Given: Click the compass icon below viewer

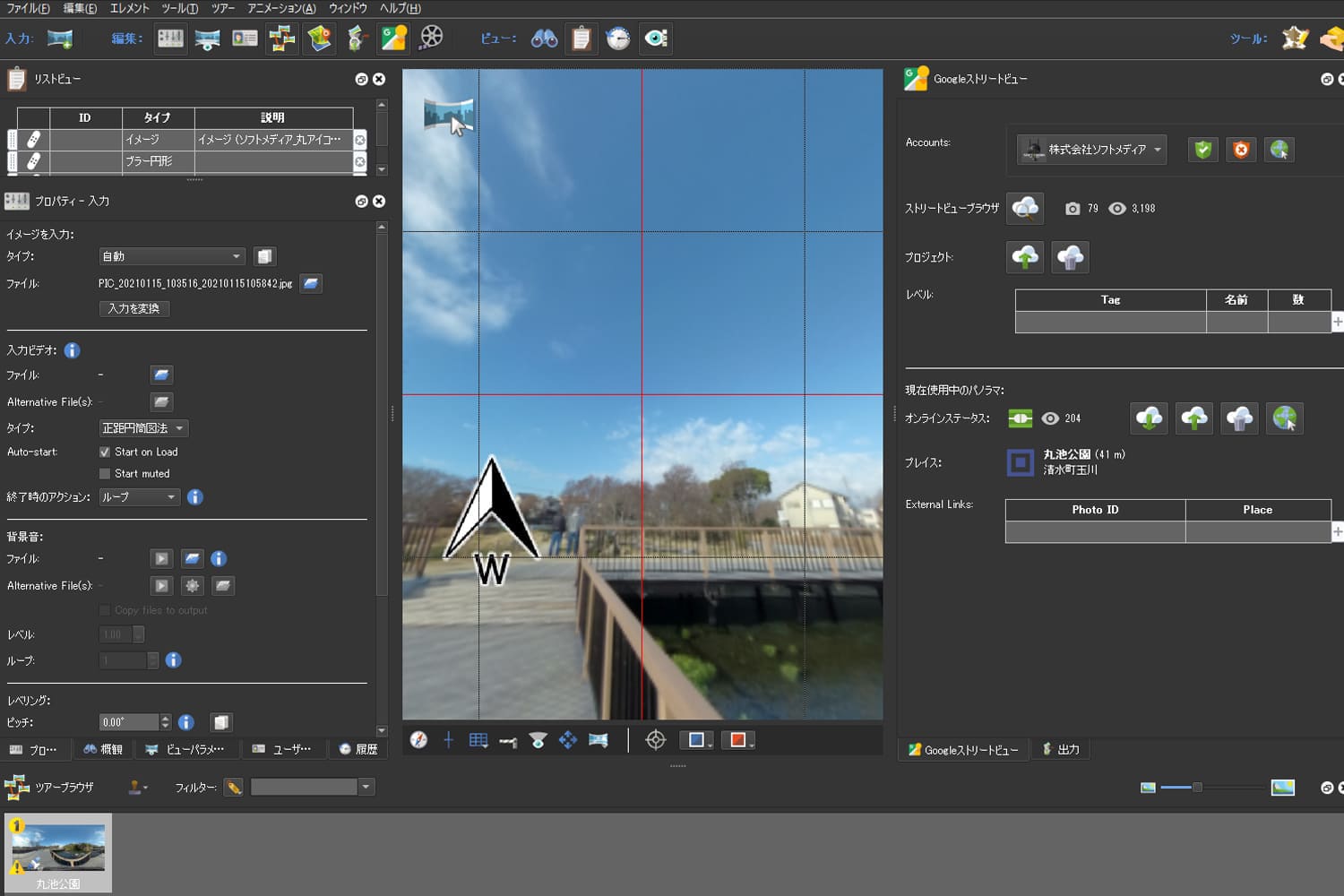Looking at the screenshot, I should tap(418, 740).
